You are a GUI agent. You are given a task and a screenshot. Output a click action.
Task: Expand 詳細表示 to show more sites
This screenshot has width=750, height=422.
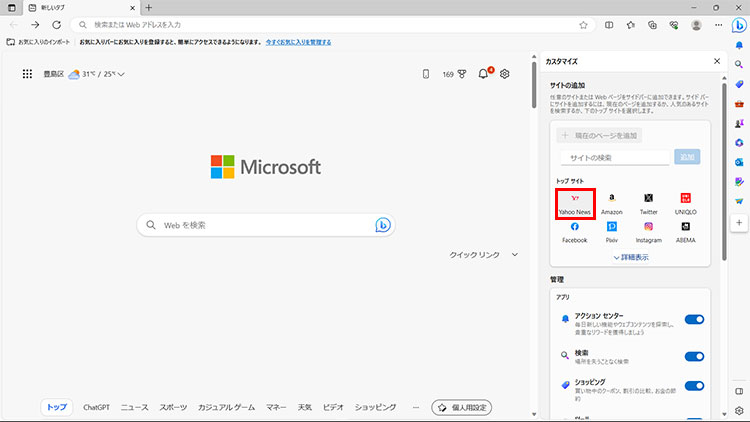[630, 257]
